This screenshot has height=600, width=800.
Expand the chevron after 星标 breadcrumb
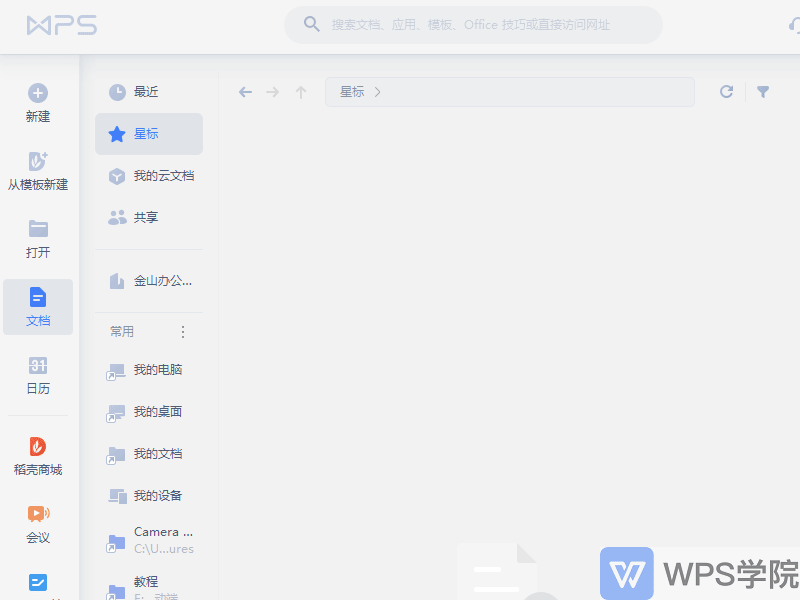(x=377, y=91)
